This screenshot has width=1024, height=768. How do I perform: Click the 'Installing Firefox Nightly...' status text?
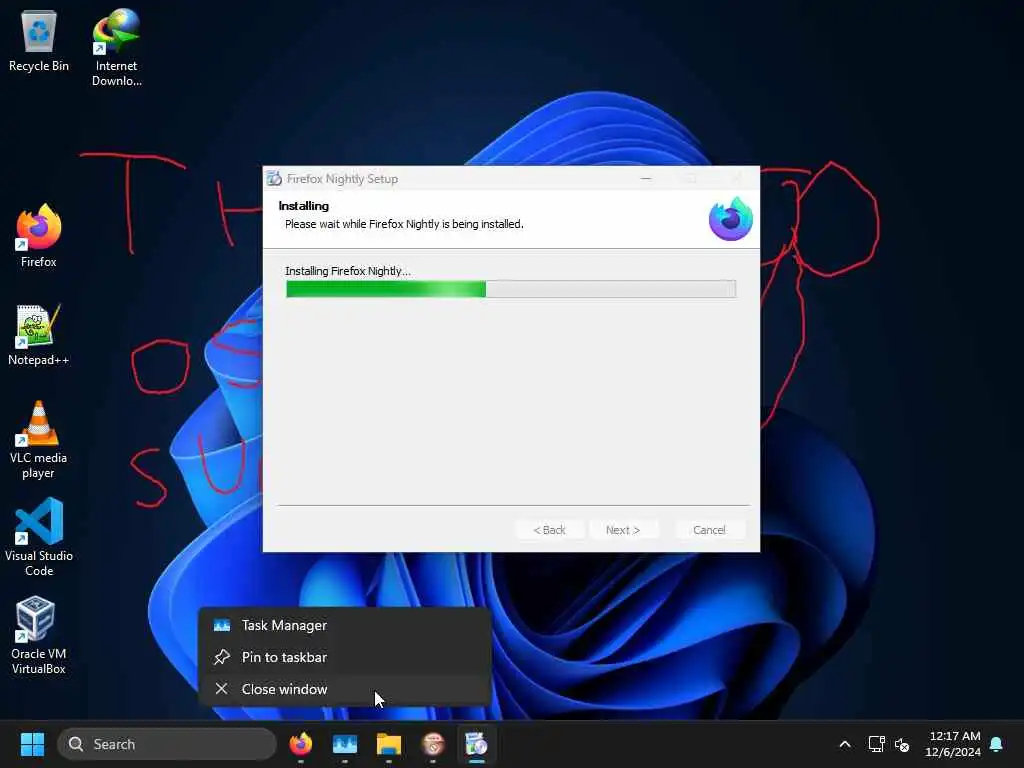pos(347,271)
